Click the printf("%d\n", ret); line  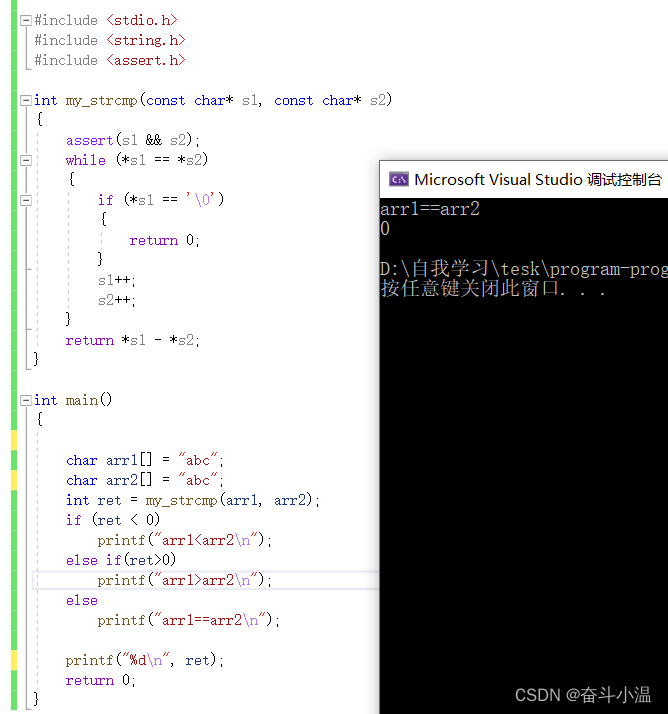[144, 660]
